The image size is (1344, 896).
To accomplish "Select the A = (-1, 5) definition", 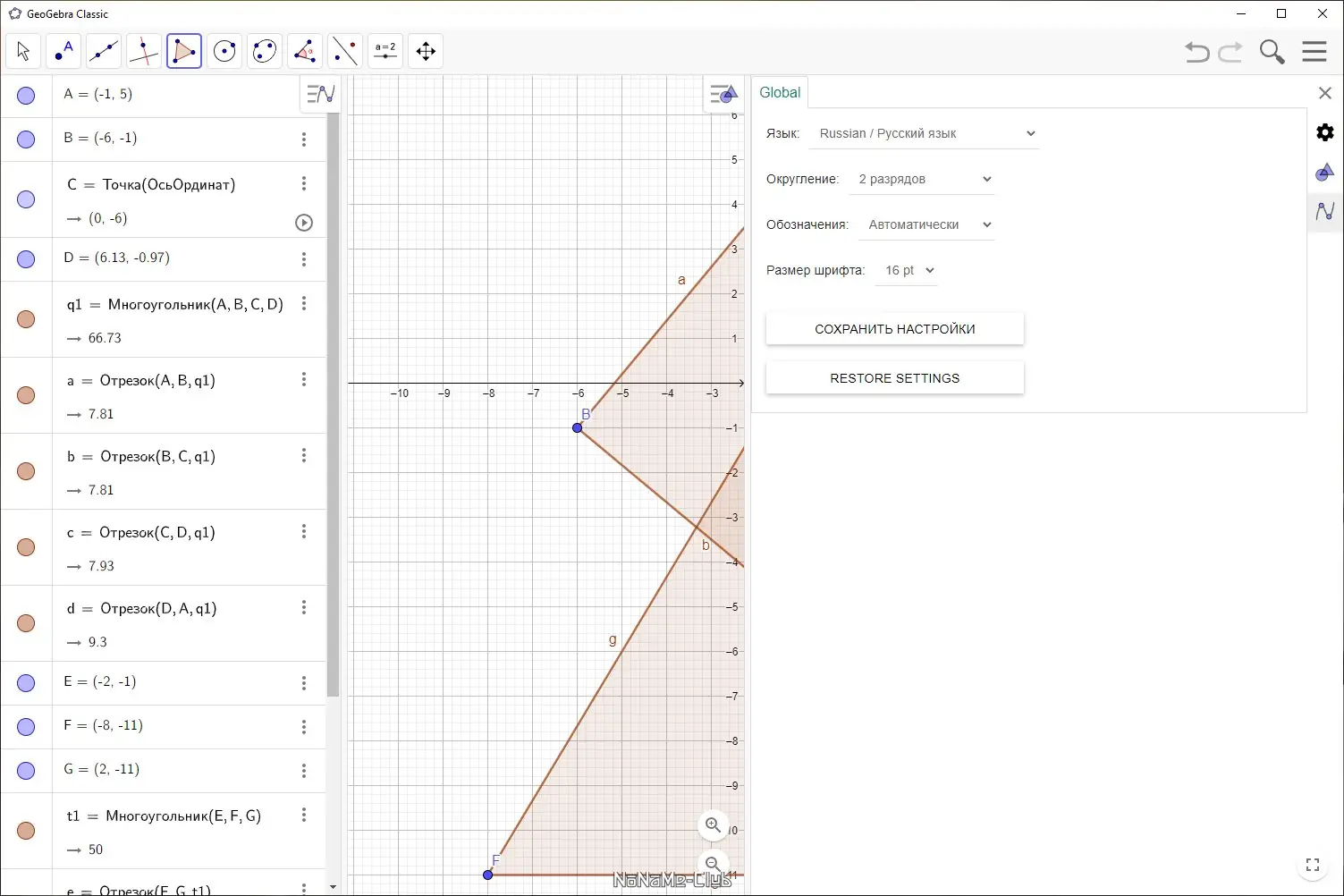I will (98, 94).
